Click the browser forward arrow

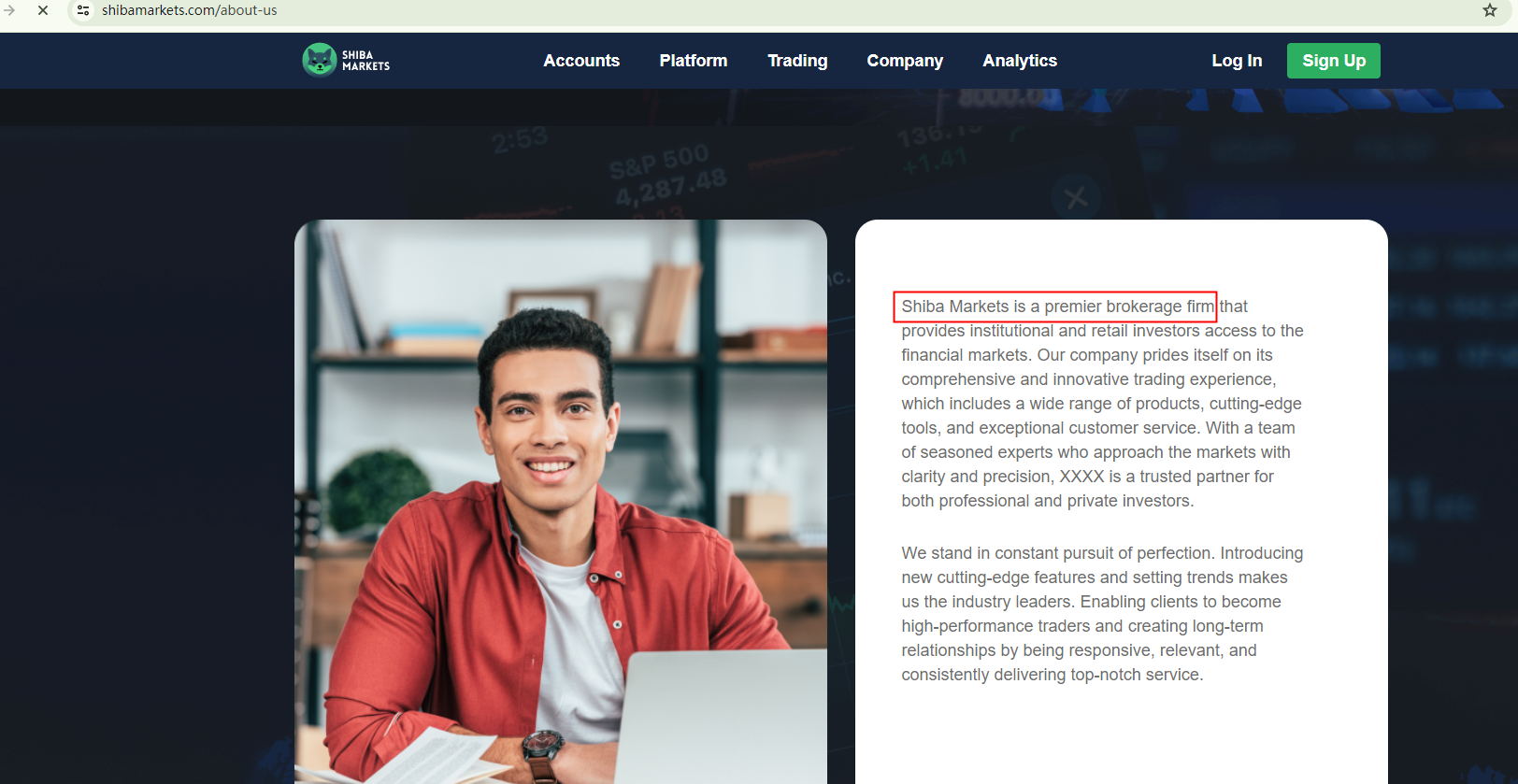(x=9, y=10)
